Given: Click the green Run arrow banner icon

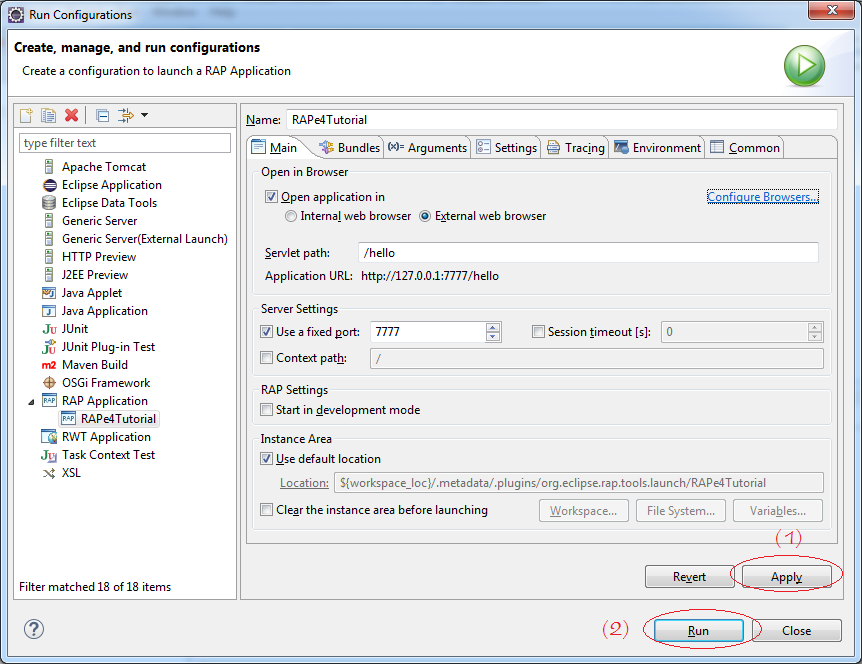Looking at the screenshot, I should click(x=804, y=65).
